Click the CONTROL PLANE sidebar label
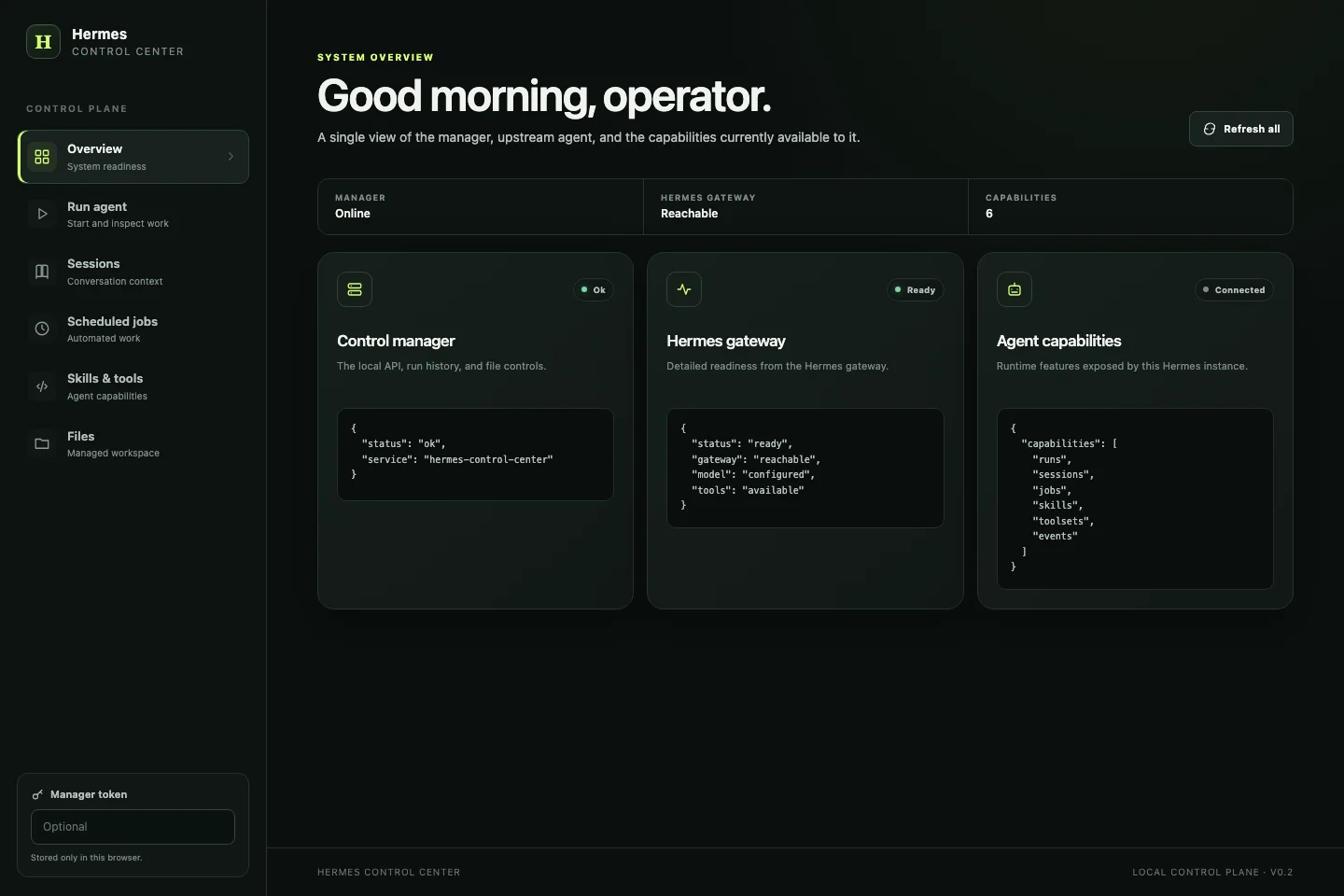Viewport: 1344px width, 896px height. point(77,108)
